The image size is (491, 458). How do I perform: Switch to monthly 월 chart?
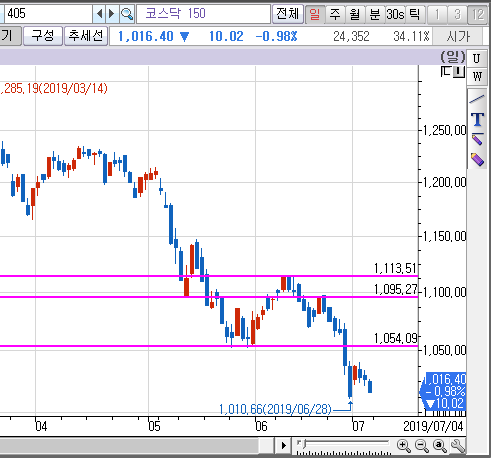pos(355,14)
